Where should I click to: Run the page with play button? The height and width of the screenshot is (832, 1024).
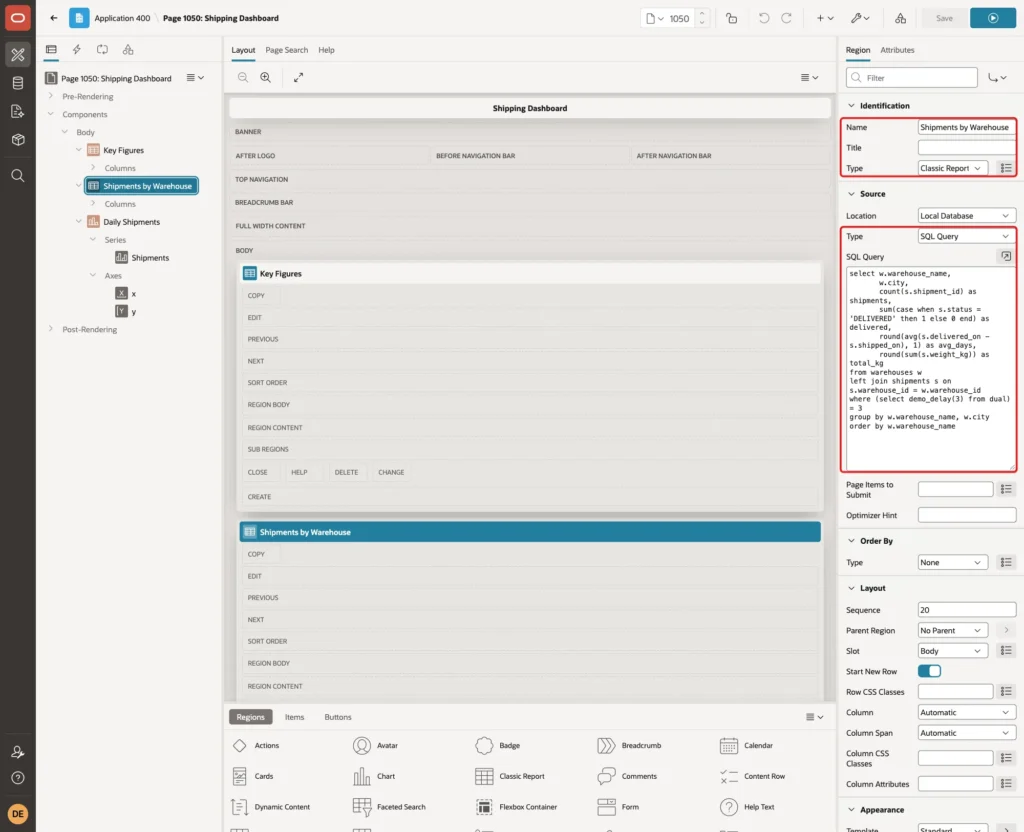click(993, 18)
